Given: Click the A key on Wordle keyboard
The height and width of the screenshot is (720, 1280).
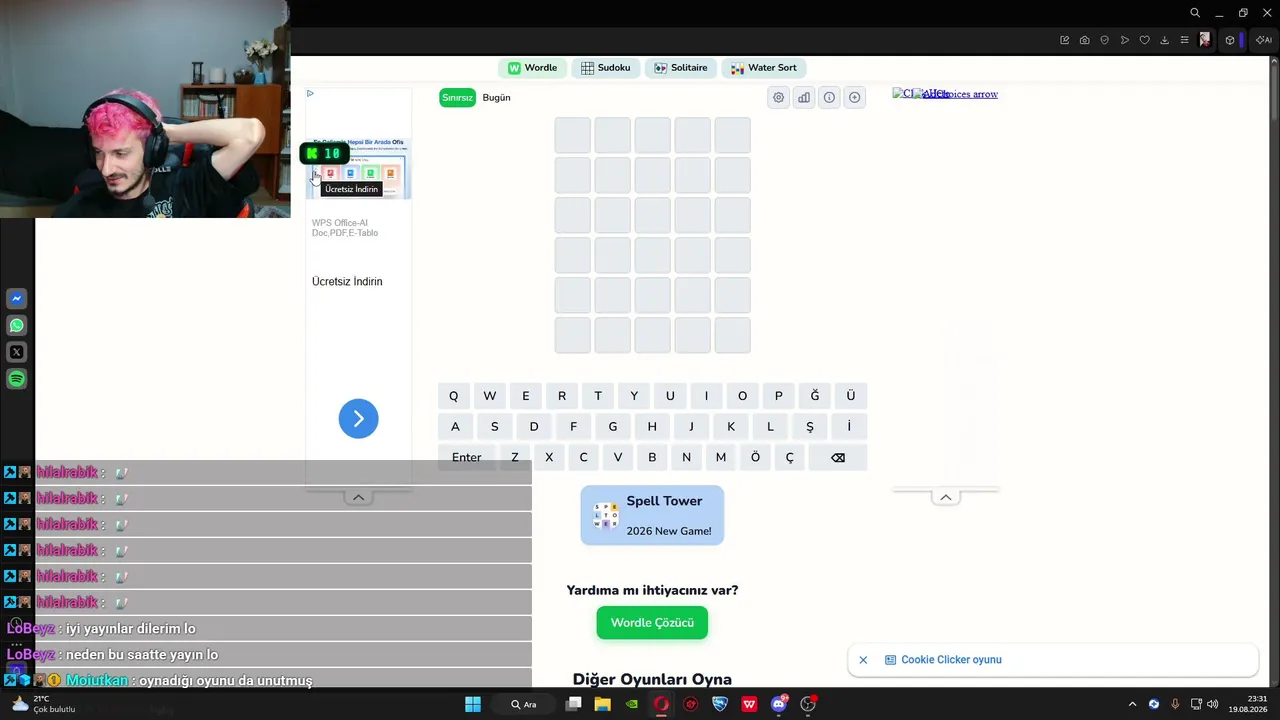Looking at the screenshot, I should [x=455, y=426].
